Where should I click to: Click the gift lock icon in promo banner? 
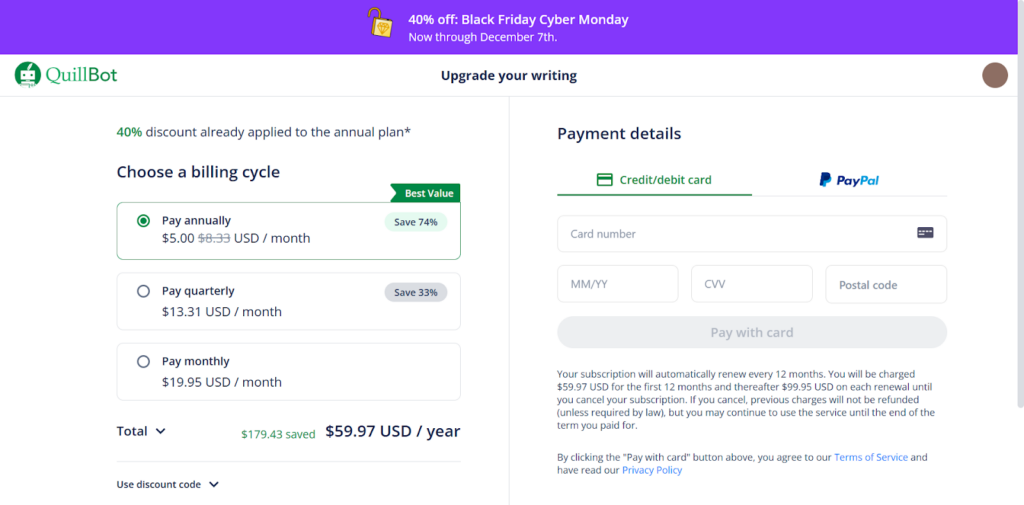coord(380,24)
